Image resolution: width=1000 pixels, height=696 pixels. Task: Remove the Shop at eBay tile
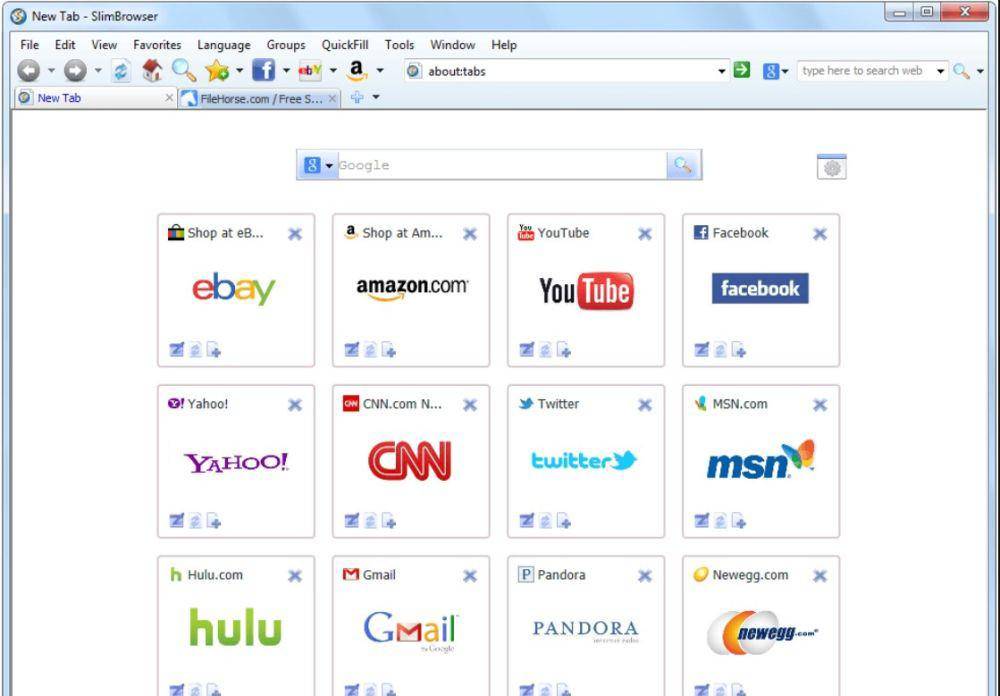(295, 233)
